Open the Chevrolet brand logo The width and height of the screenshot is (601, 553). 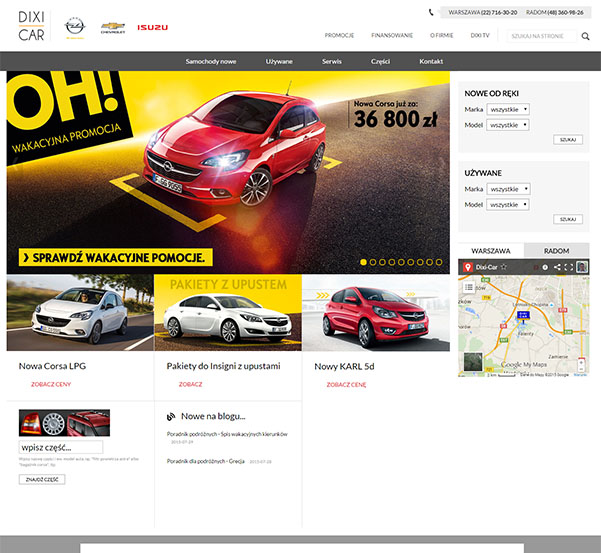113,28
